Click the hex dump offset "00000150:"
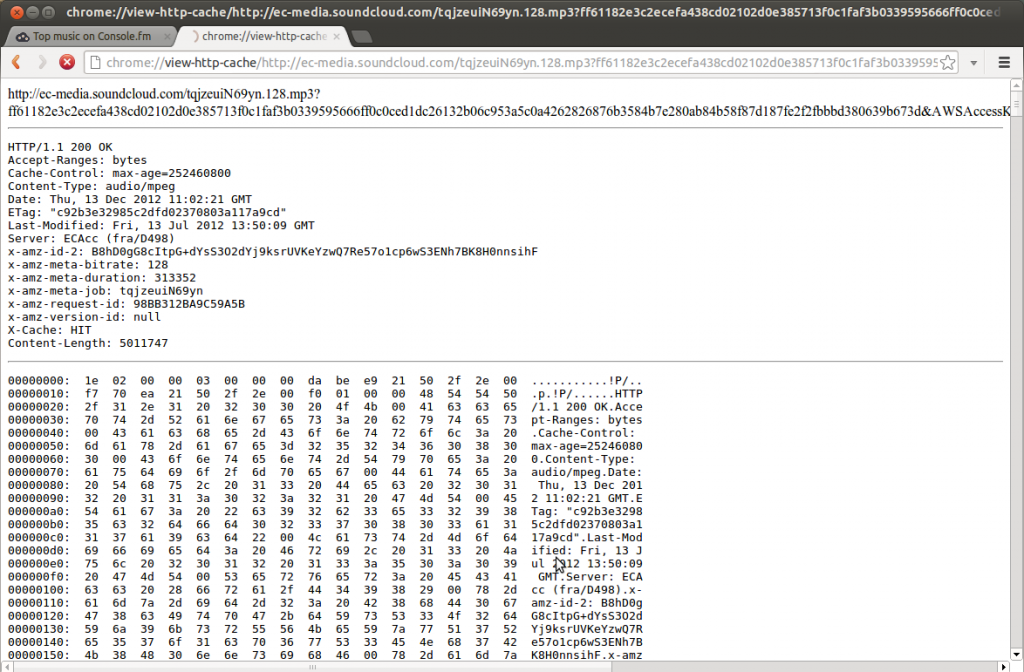Image resolution: width=1024 pixels, height=672 pixels. click(39, 655)
